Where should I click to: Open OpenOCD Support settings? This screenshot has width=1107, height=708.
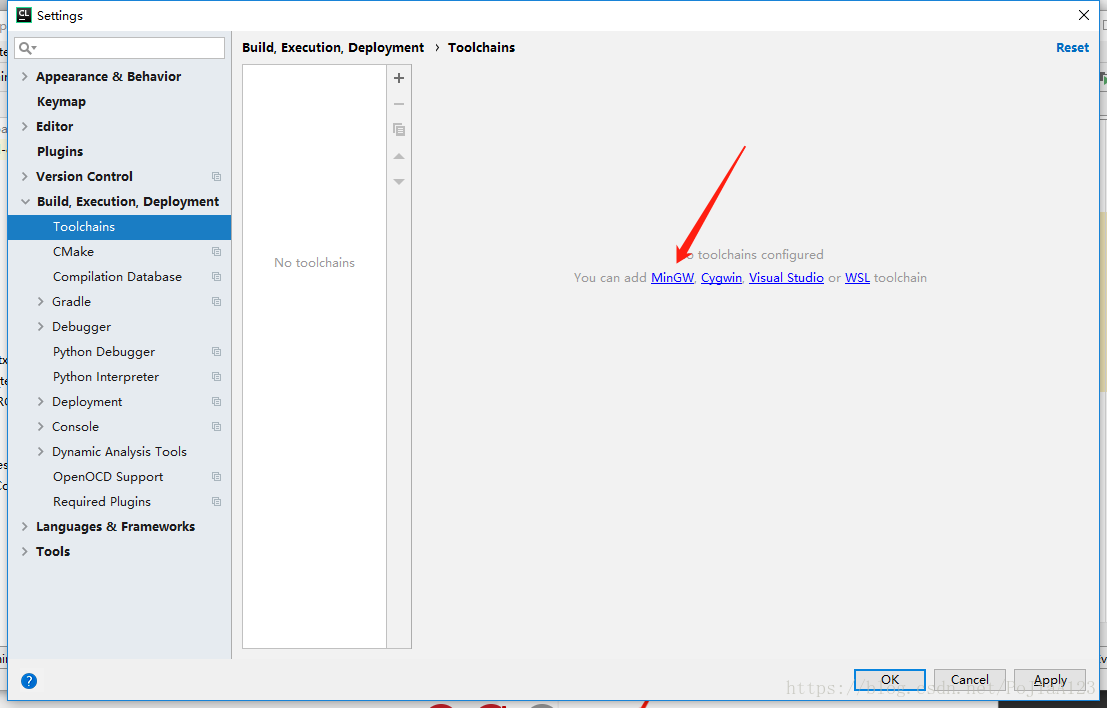108,476
